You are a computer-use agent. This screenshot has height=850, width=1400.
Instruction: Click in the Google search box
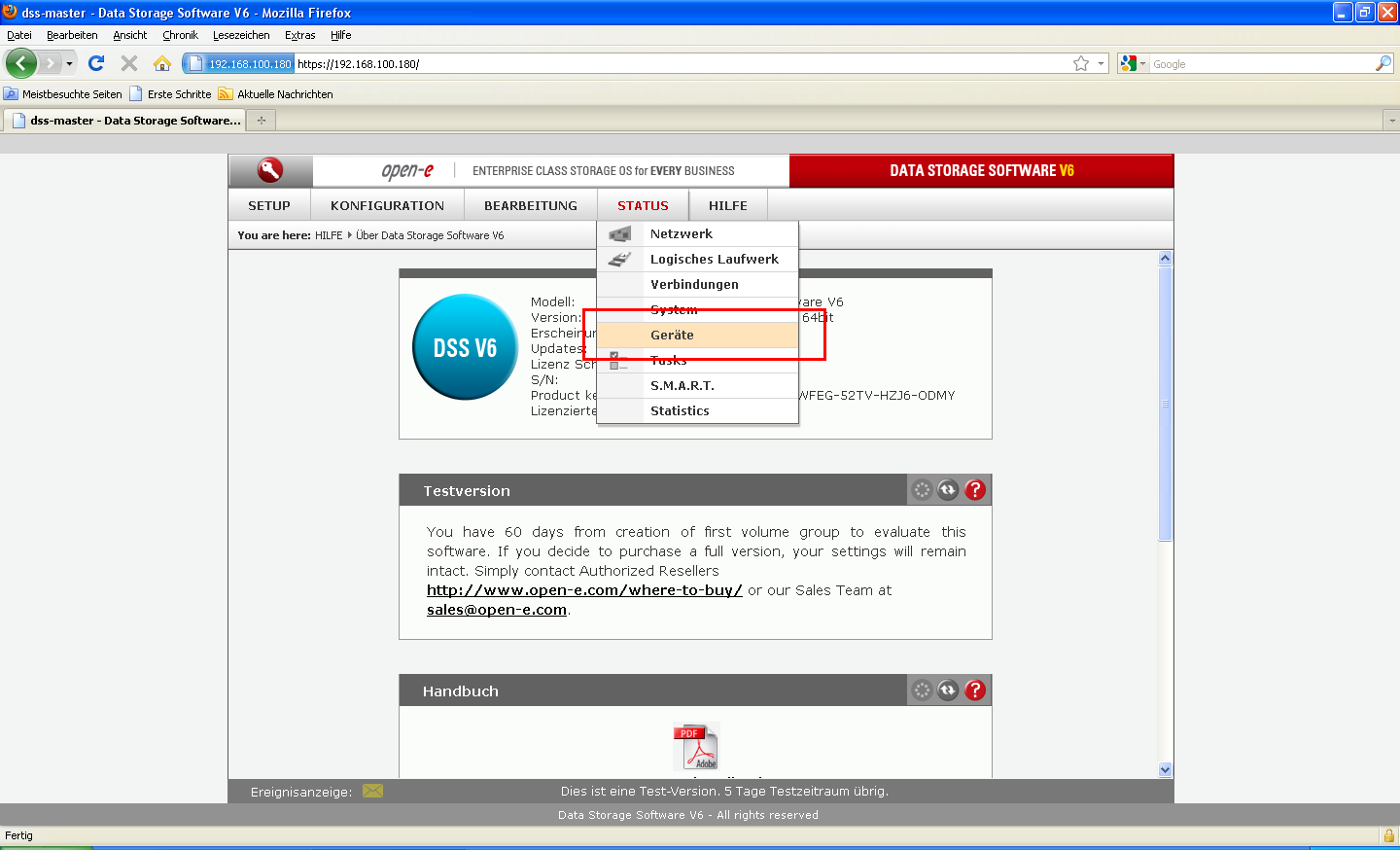click(x=1262, y=63)
